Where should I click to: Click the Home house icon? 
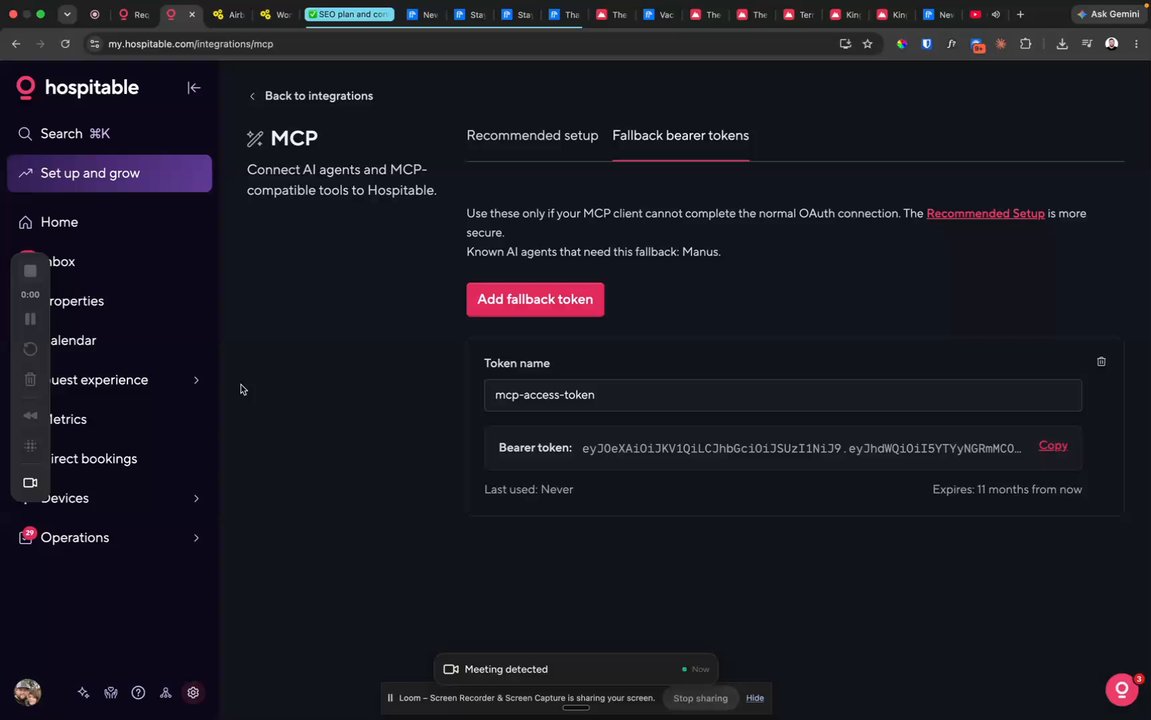pyautogui.click(x=25, y=222)
